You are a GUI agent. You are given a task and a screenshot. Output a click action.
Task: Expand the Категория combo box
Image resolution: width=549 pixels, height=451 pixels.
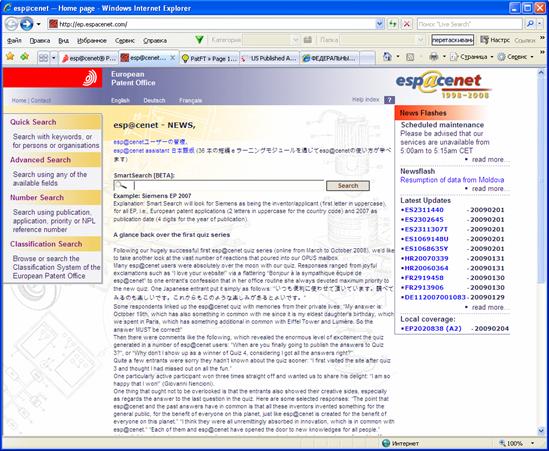[x=295, y=40]
